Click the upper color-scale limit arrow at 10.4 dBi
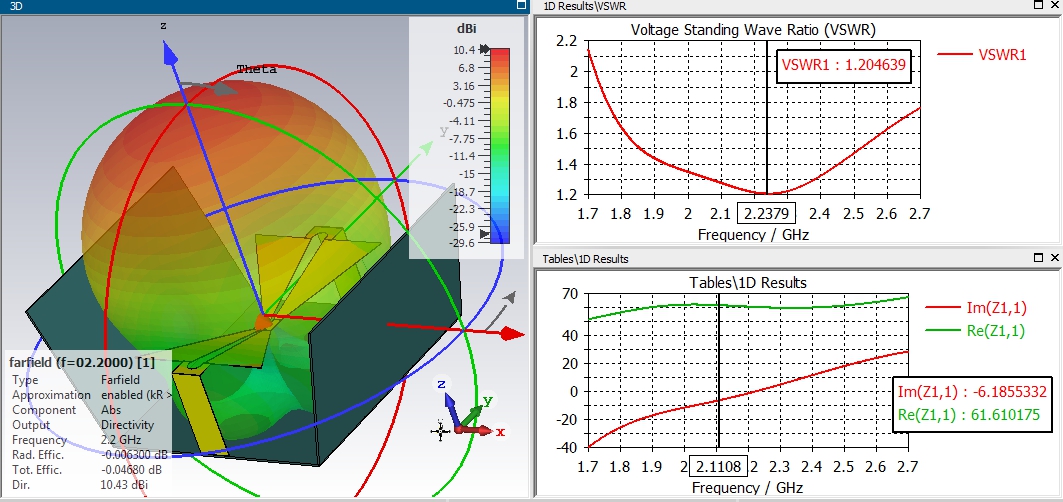This screenshot has width=1063, height=502. (484, 49)
